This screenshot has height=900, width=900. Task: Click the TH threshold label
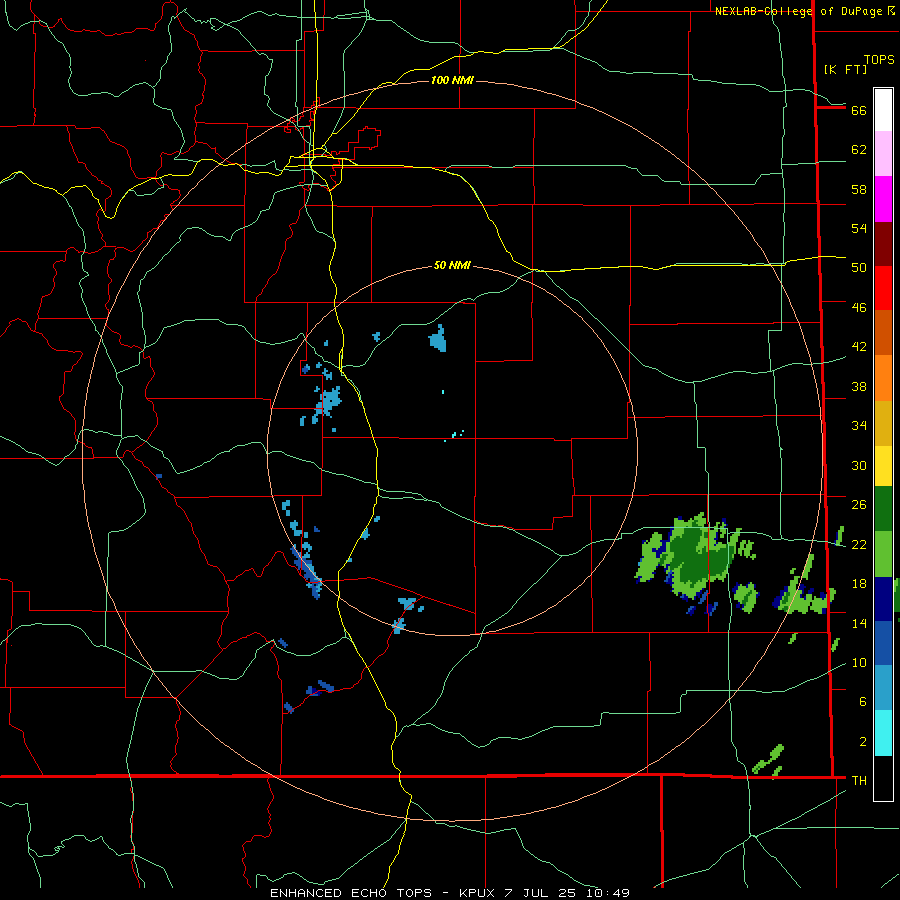click(x=859, y=780)
